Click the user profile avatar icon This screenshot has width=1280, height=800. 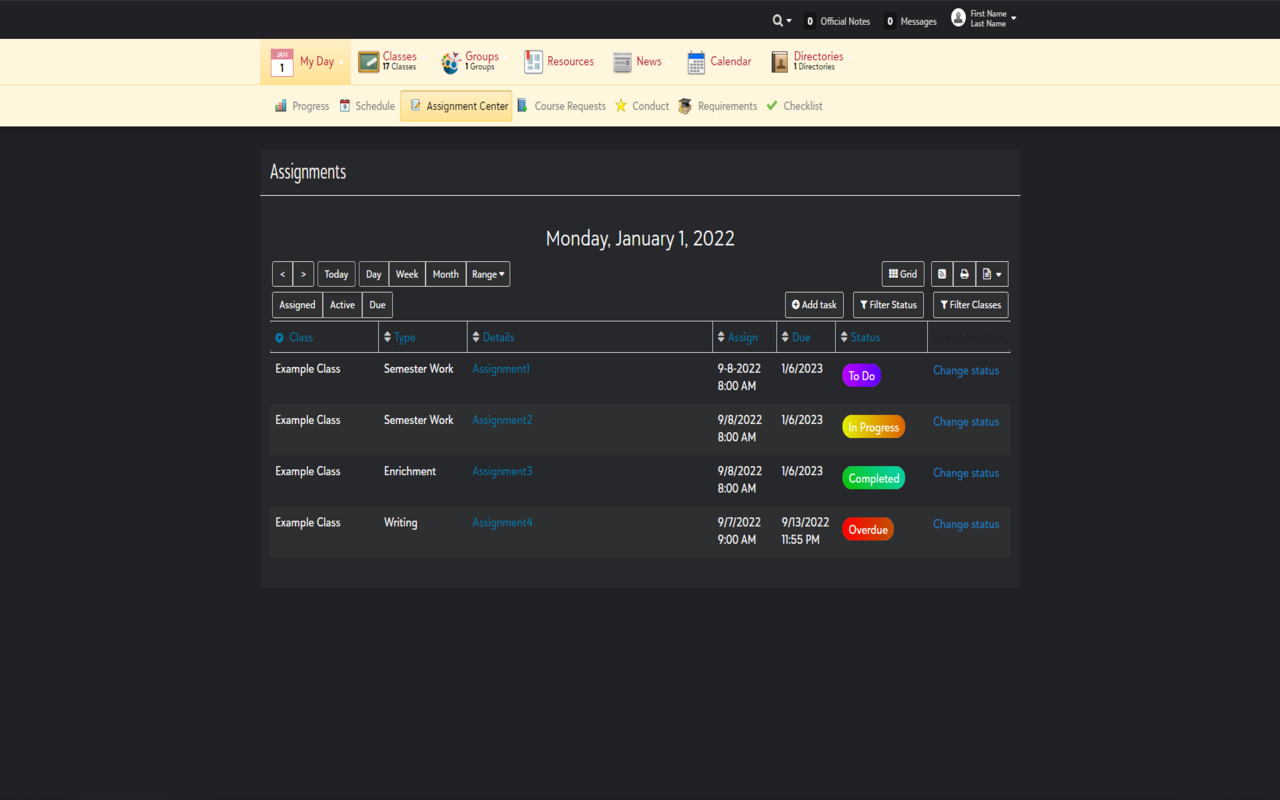click(x=958, y=18)
